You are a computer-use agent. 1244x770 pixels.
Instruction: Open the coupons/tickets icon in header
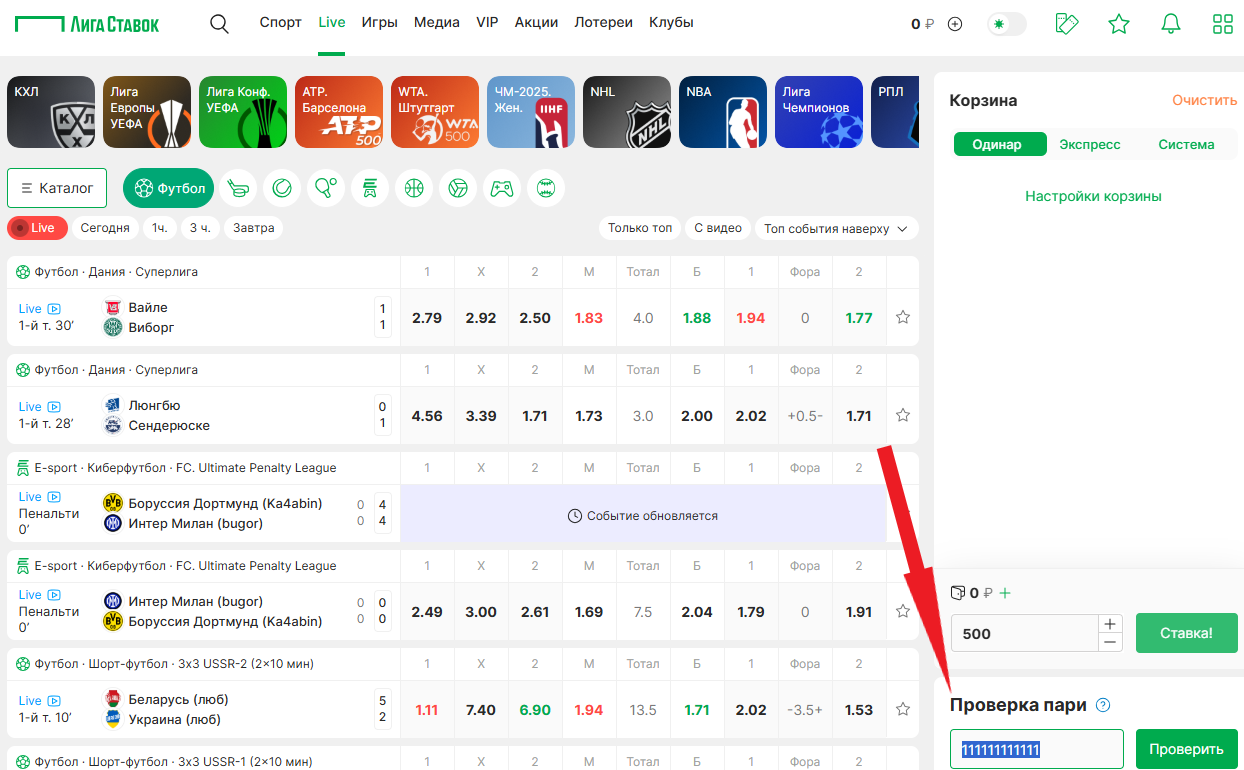pos(1067,24)
